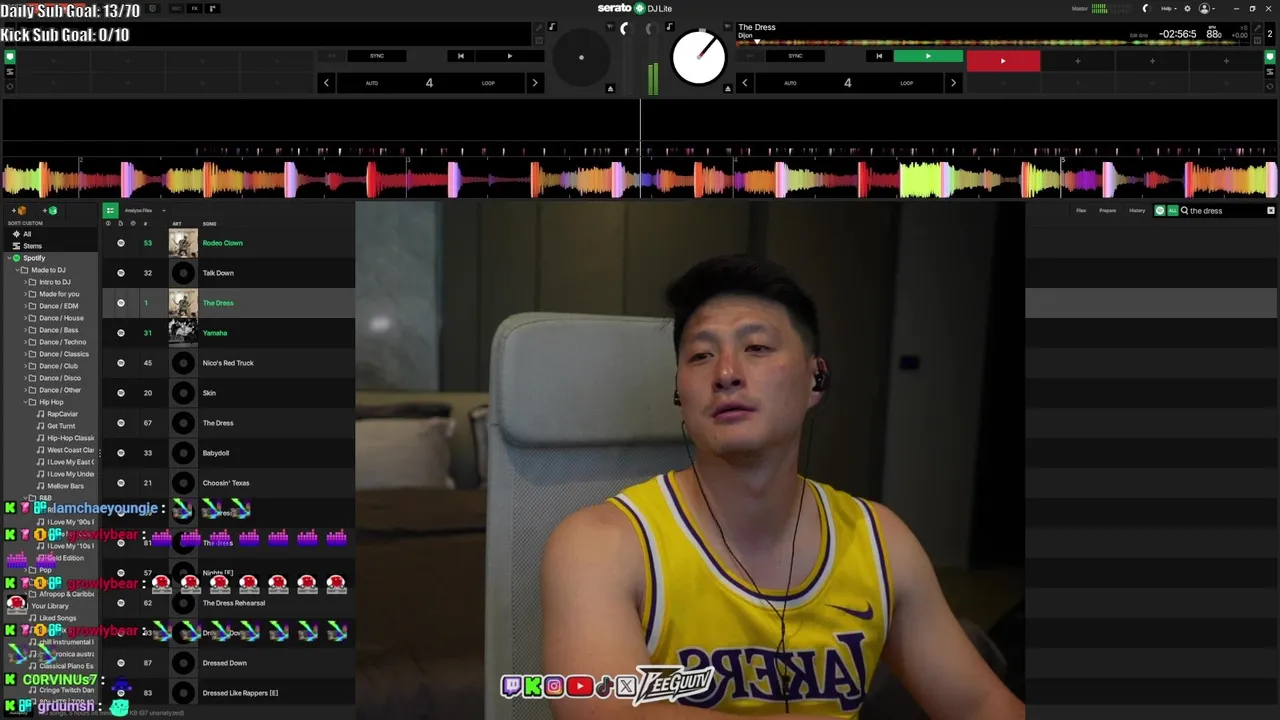Open the Prepare panel tab
Image resolution: width=1280 pixels, height=720 pixels.
click(1108, 211)
